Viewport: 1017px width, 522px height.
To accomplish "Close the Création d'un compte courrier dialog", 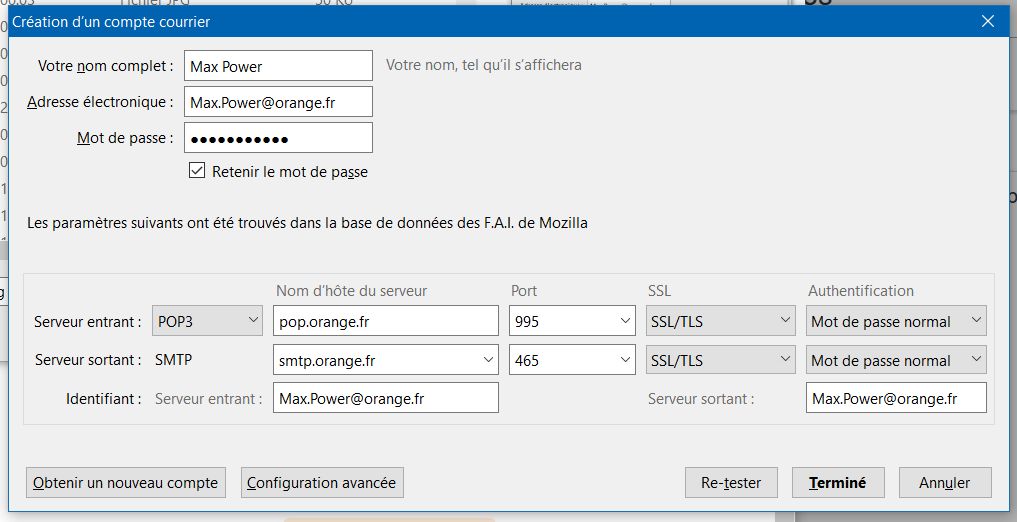I will tap(987, 21).
